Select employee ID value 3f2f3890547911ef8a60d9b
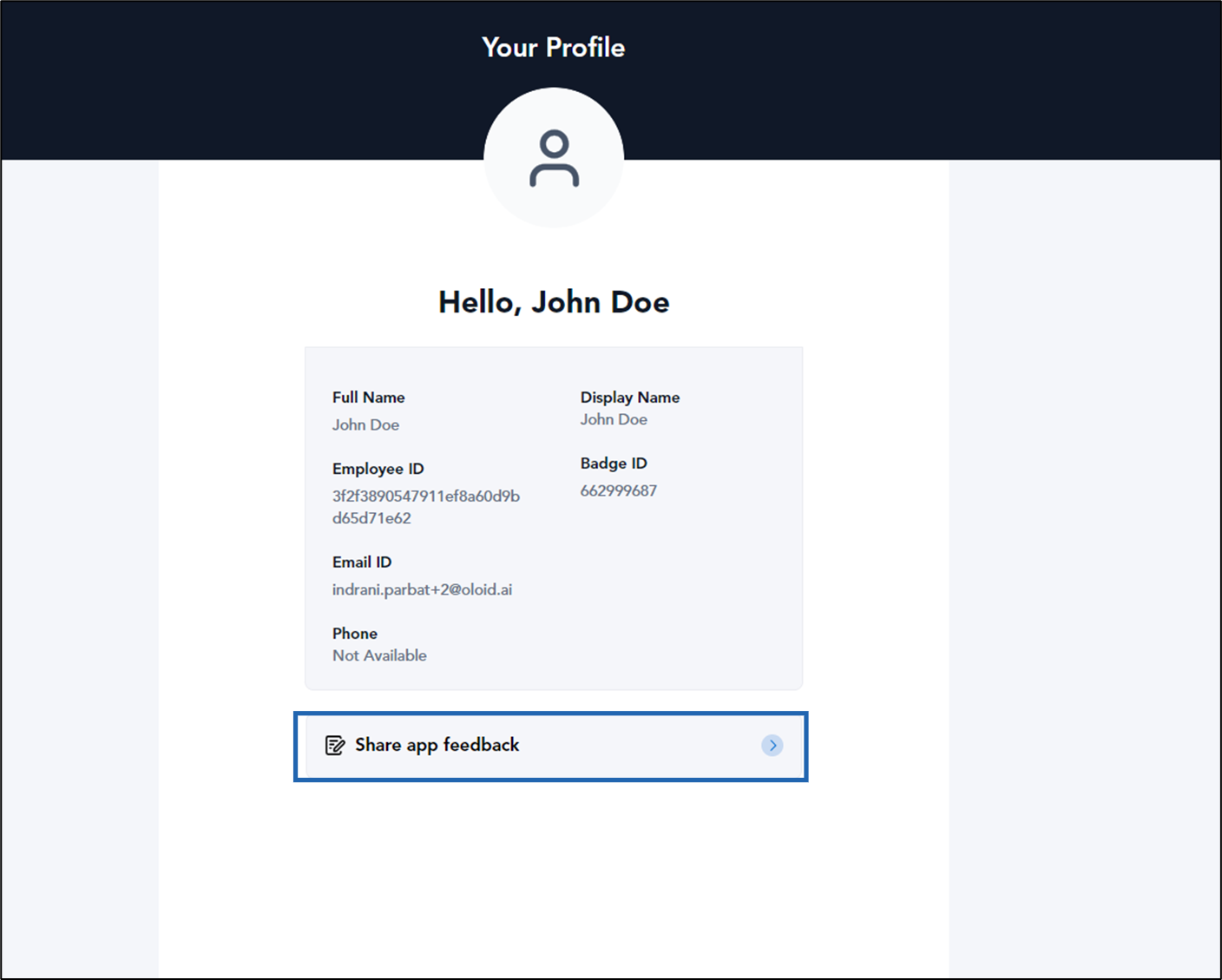This screenshot has height=980, width=1222. (426, 496)
